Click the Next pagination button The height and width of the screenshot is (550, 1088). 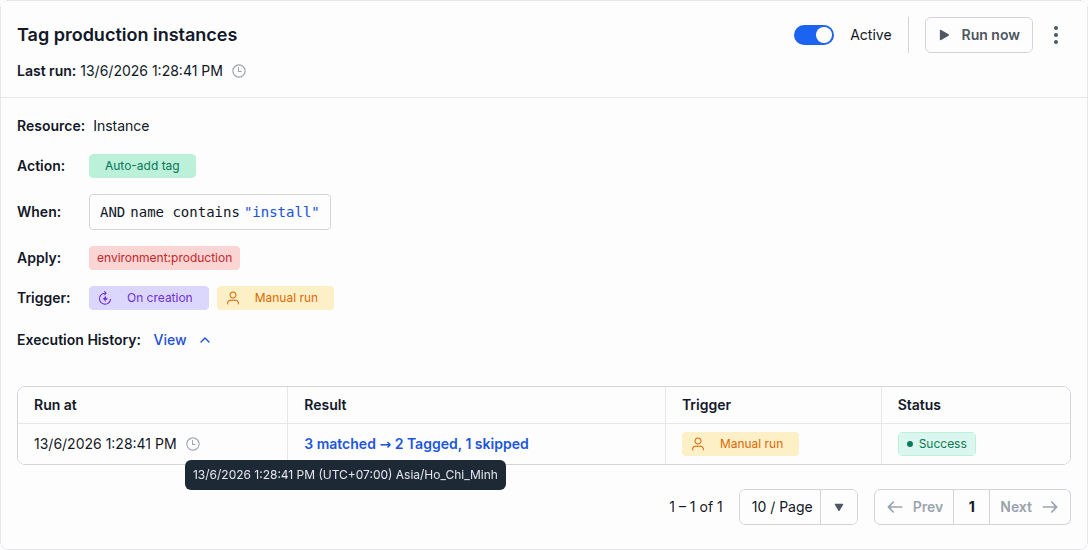point(1030,507)
